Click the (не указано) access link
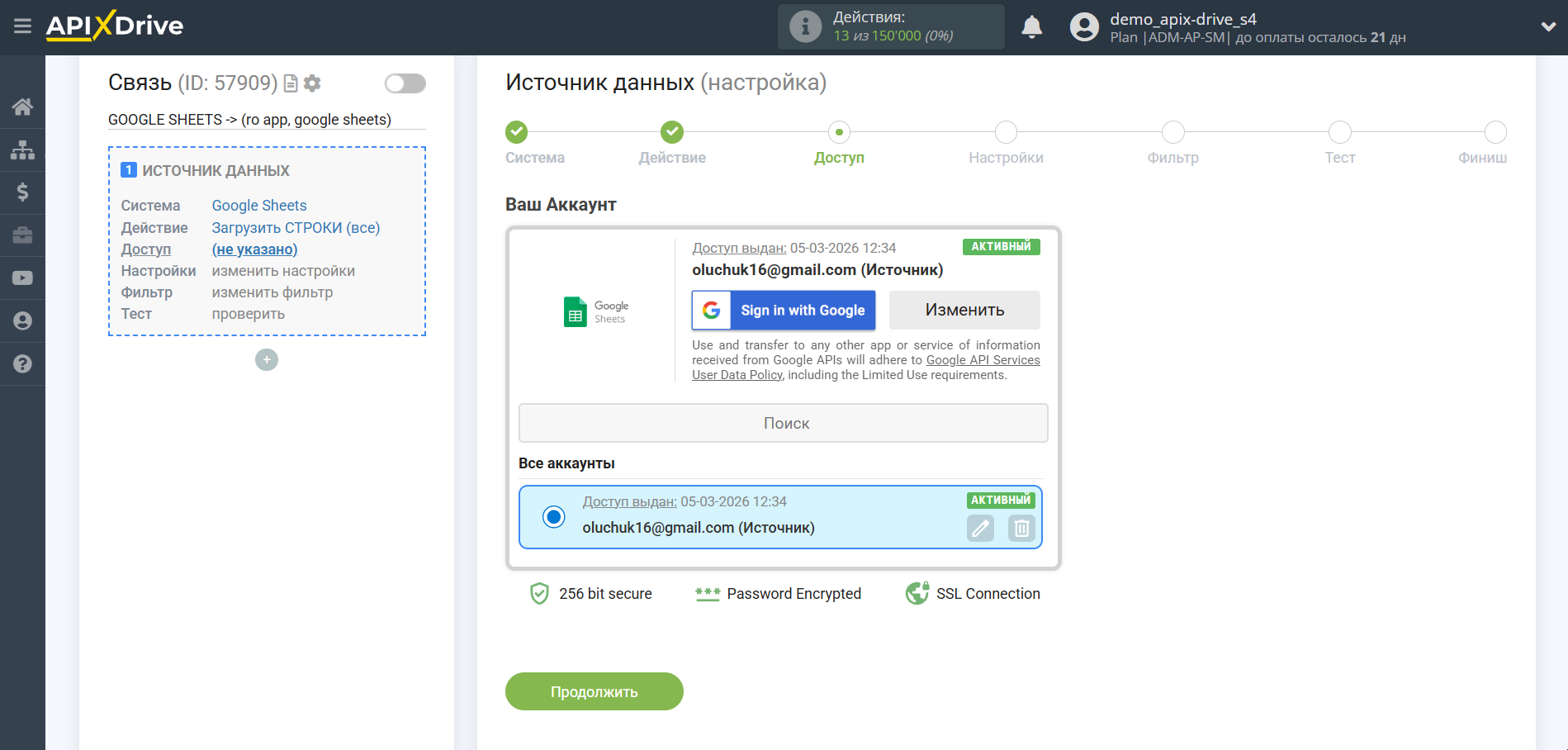The image size is (1568, 750). click(x=254, y=249)
